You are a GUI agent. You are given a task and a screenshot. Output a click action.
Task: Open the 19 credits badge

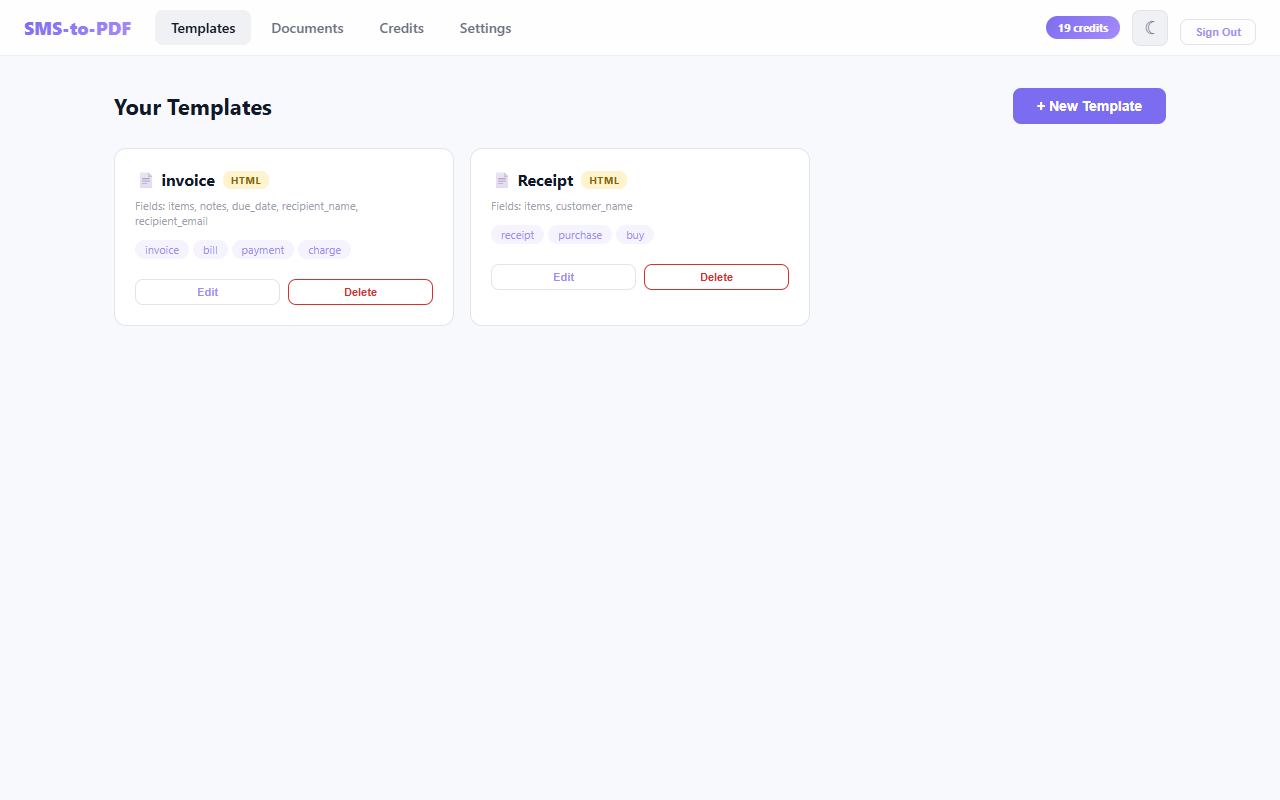pos(1082,27)
